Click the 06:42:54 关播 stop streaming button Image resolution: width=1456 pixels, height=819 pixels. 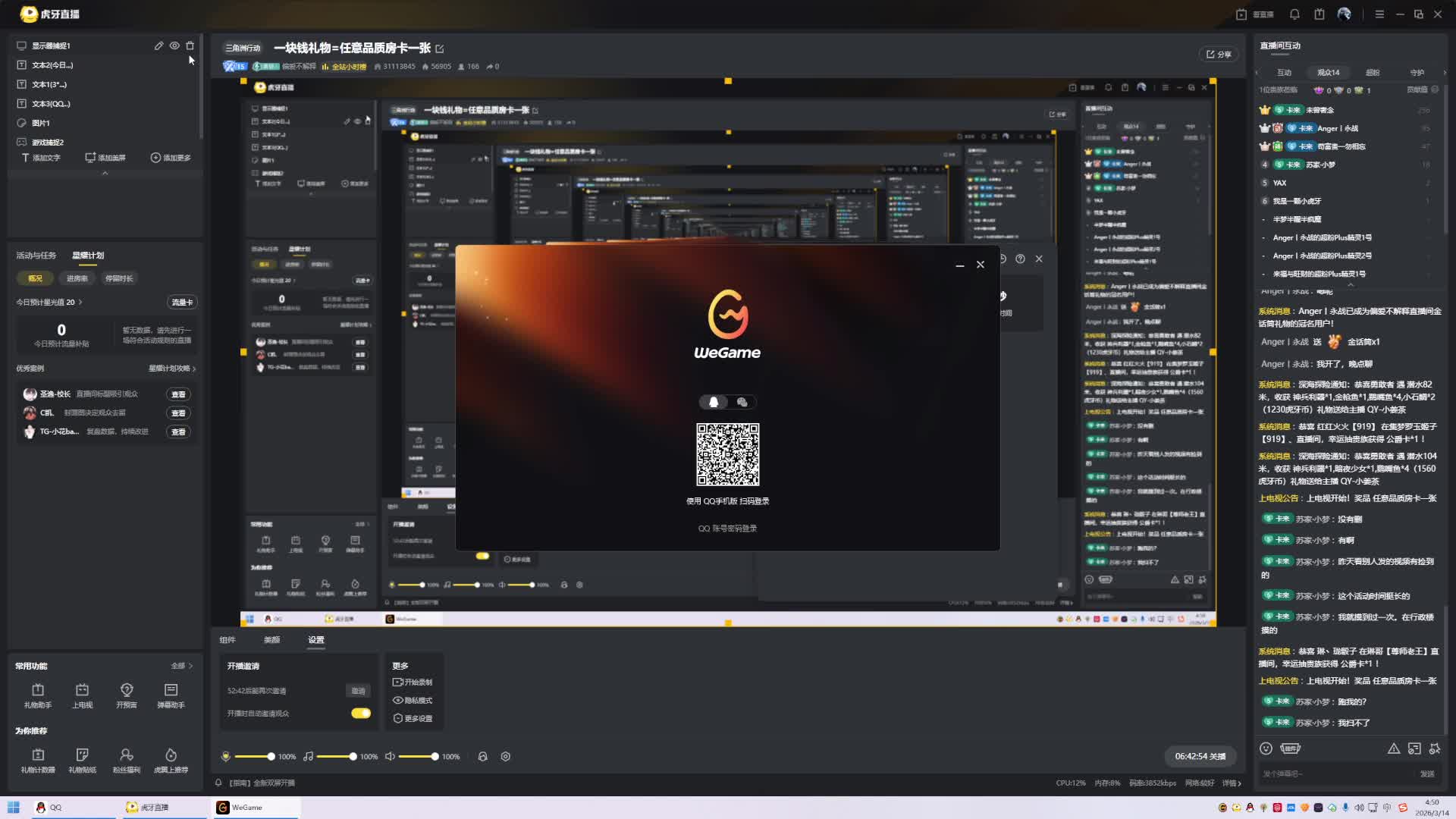click(1200, 757)
